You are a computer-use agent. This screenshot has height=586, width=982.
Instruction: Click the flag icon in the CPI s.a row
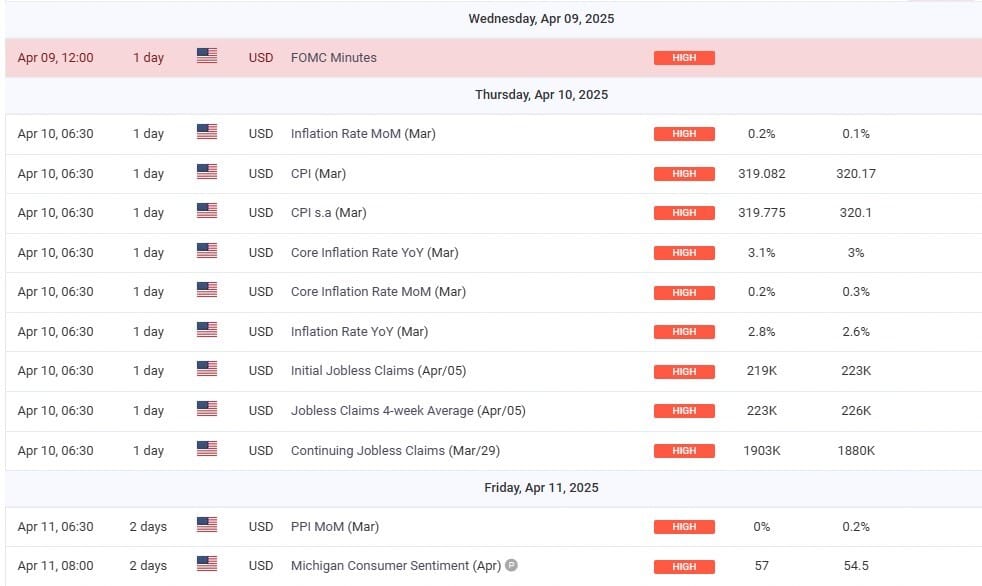click(x=207, y=212)
